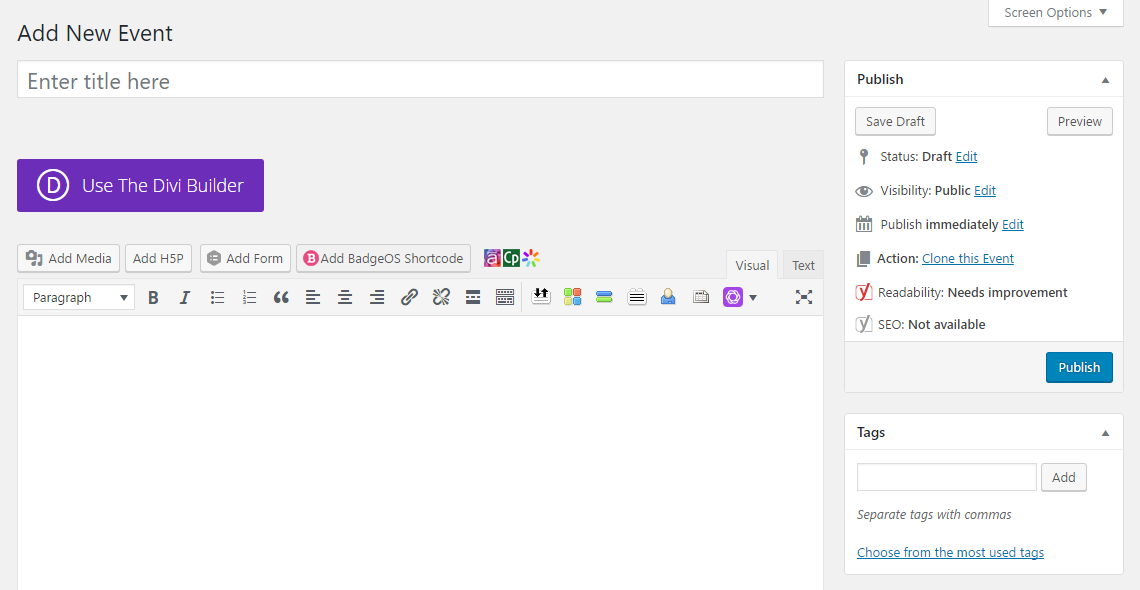Image resolution: width=1140 pixels, height=590 pixels.
Task: Enter distraction-free fullscreen mode
Action: (x=804, y=297)
